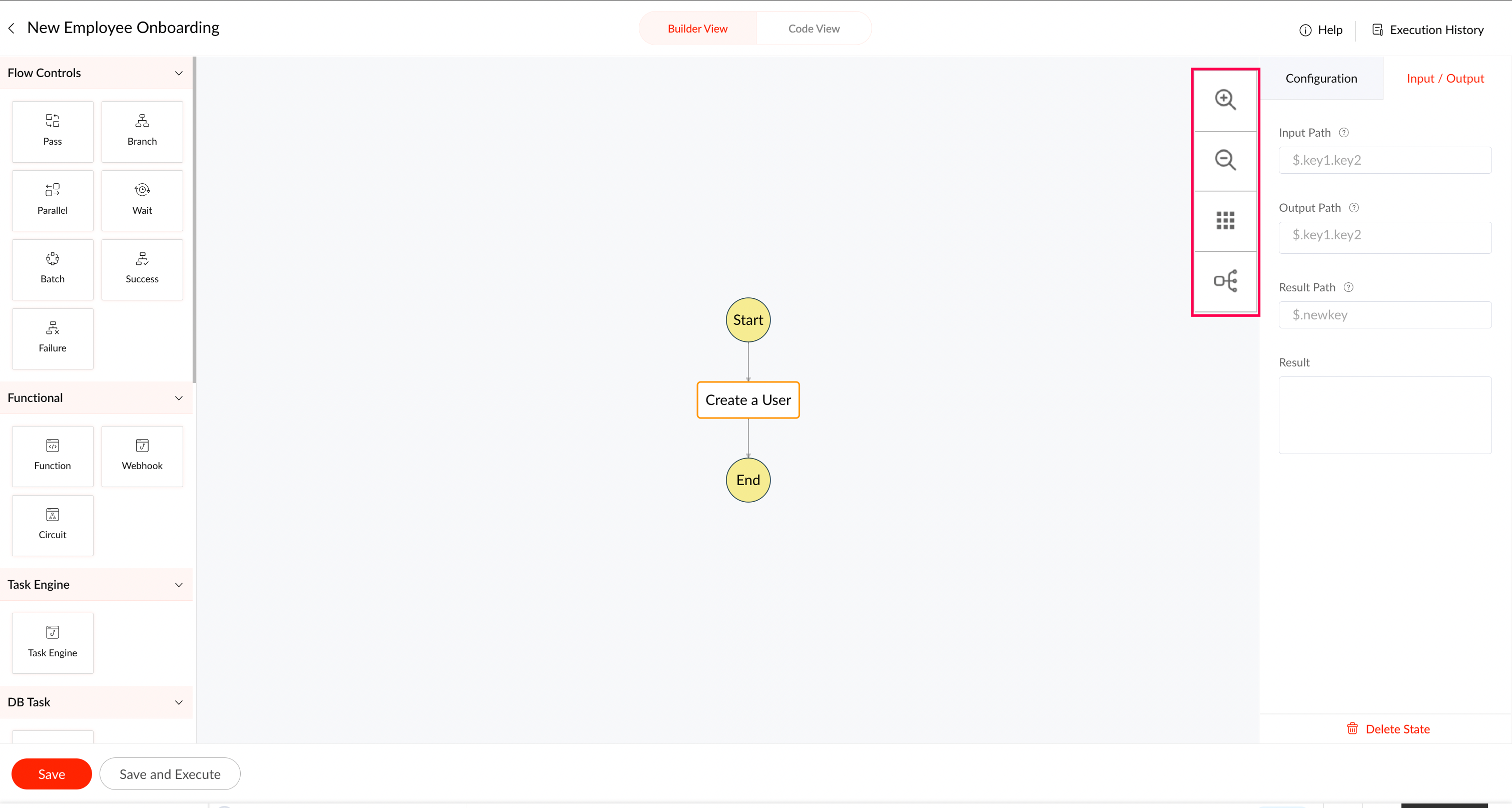Image resolution: width=1512 pixels, height=808 pixels.
Task: Expand the DB Task section
Action: [179, 702]
